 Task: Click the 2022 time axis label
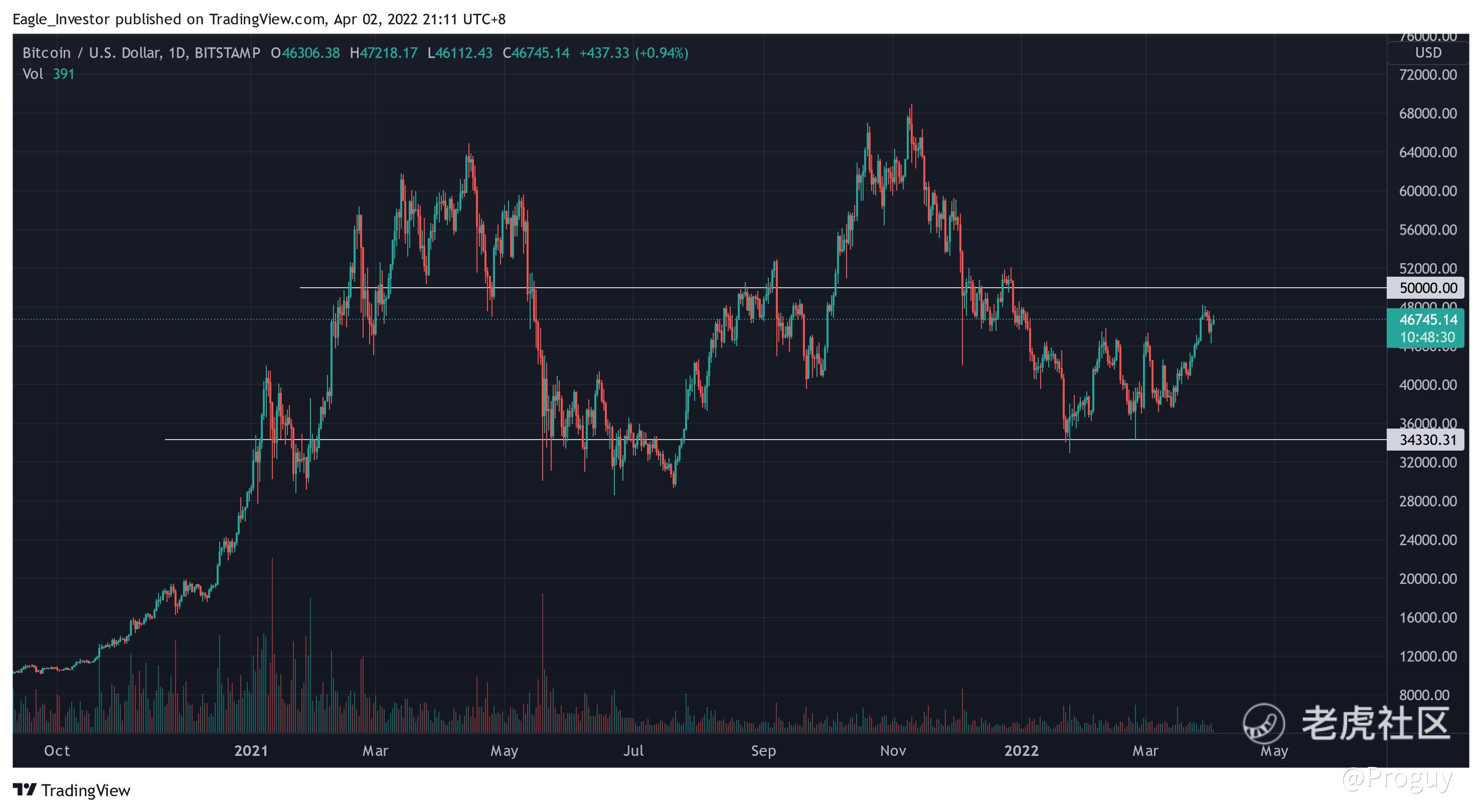[1021, 750]
